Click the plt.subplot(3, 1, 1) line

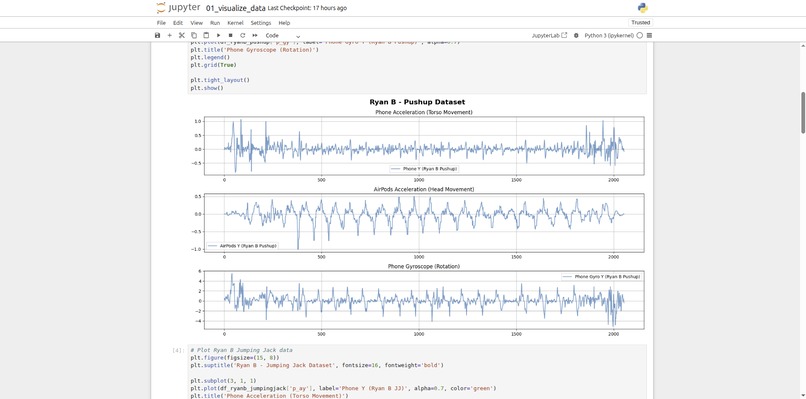[x=223, y=381]
